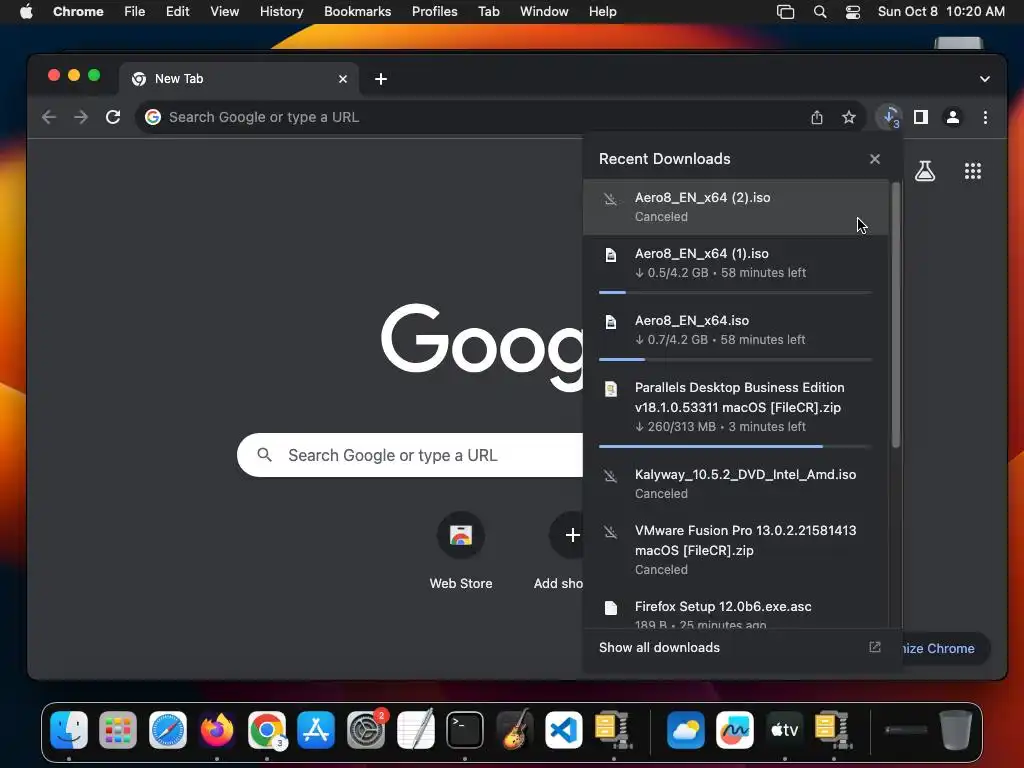Open Trash from the Dock
The width and height of the screenshot is (1024, 768).
[x=955, y=729]
